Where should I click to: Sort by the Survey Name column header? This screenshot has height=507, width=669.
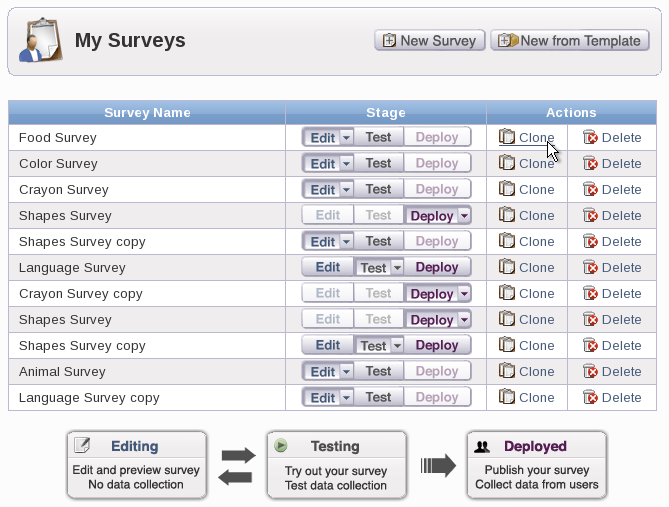147,113
